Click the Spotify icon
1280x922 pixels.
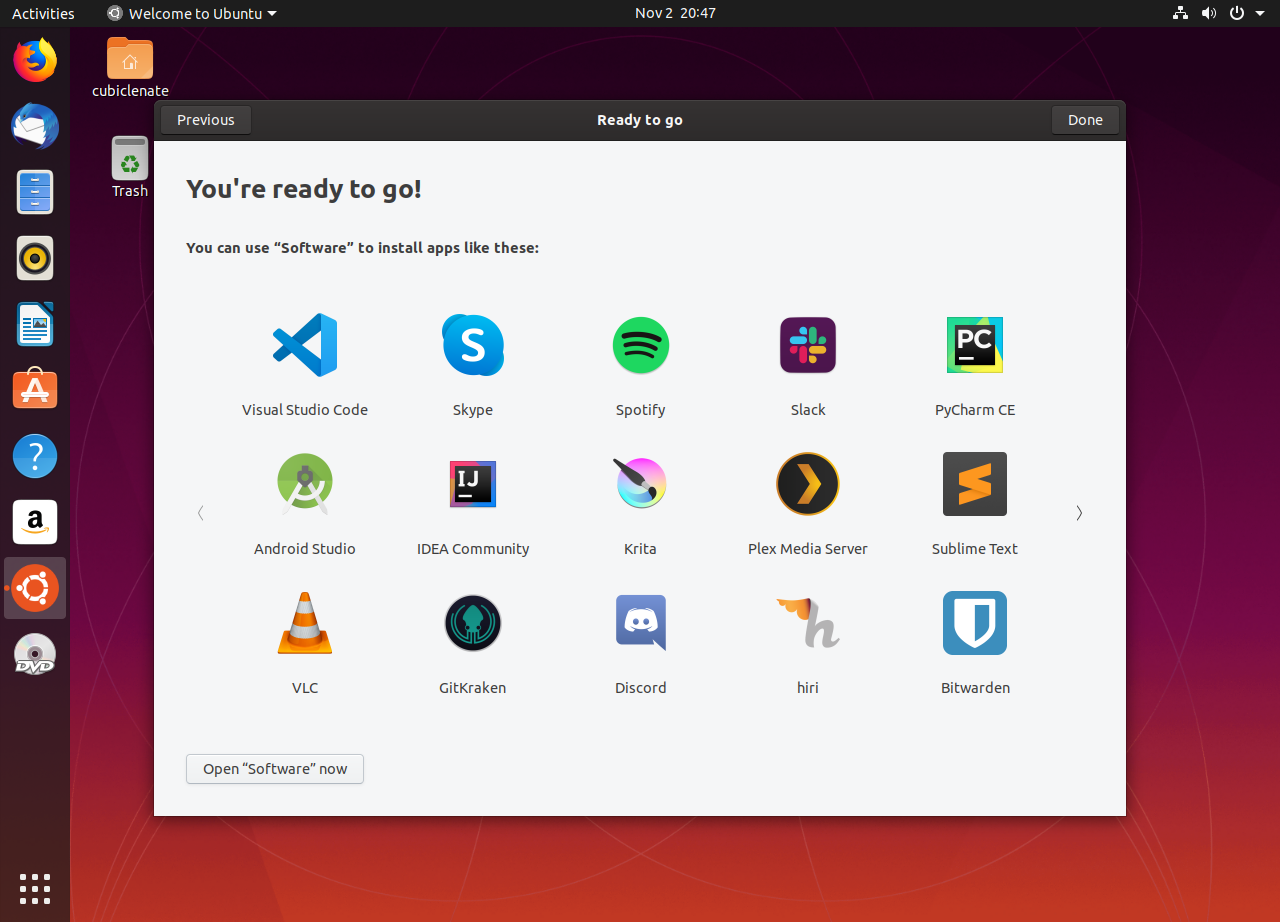point(640,345)
